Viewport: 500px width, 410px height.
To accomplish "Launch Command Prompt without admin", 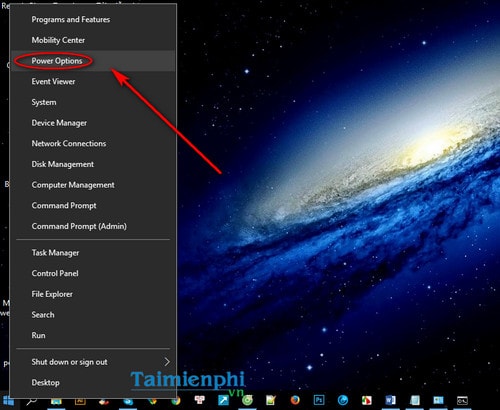I will [x=93, y=206].
